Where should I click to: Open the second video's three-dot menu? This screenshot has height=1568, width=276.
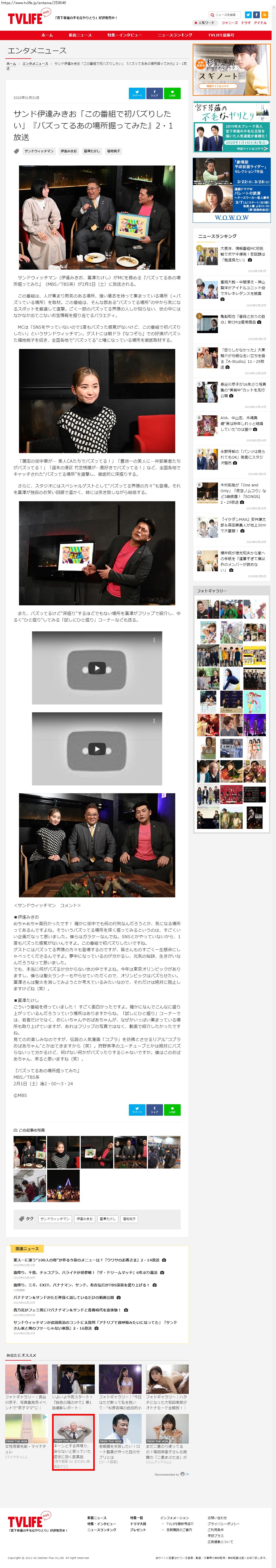click(154, 721)
